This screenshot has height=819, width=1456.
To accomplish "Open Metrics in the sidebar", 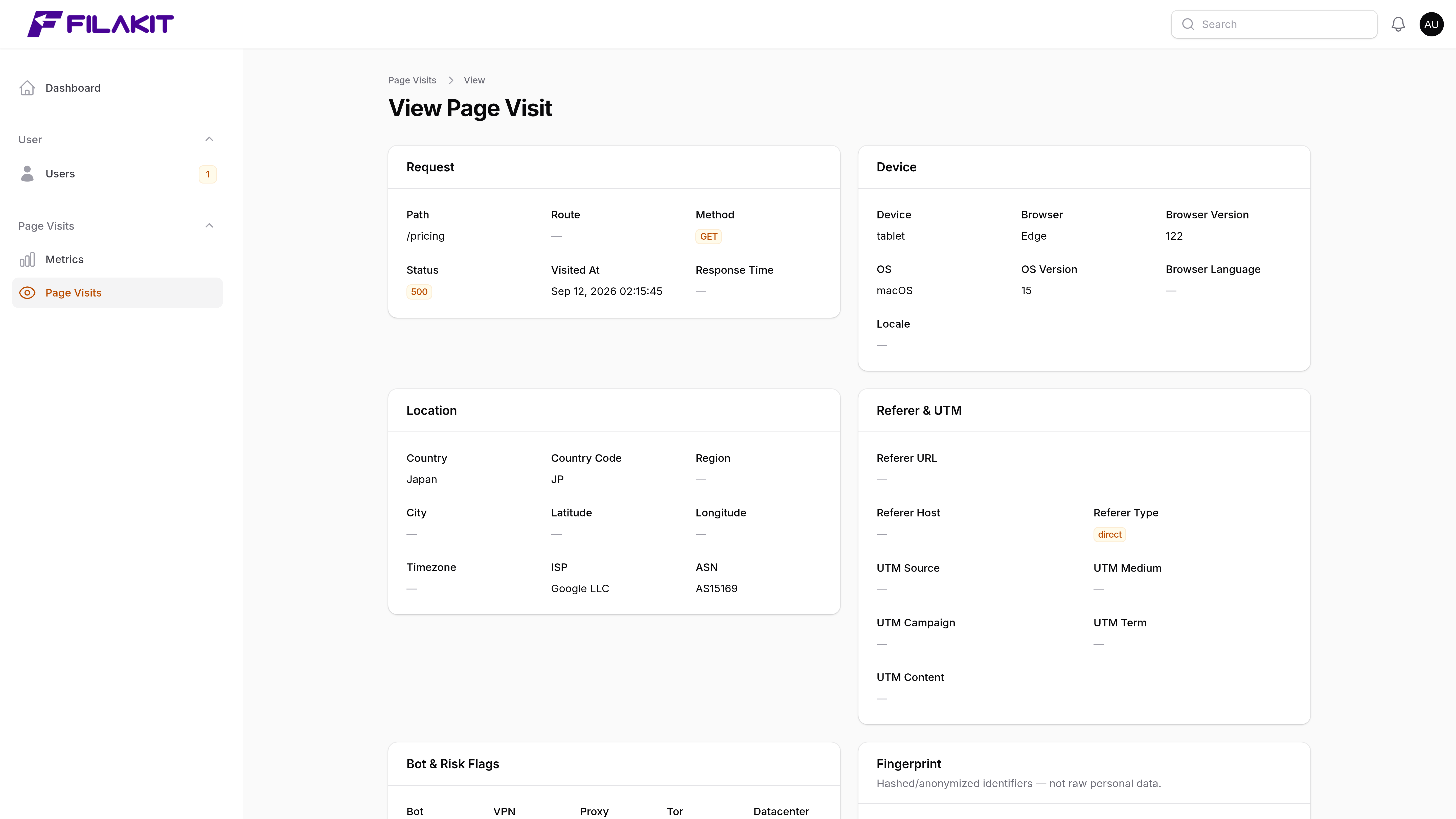I will 118,259.
